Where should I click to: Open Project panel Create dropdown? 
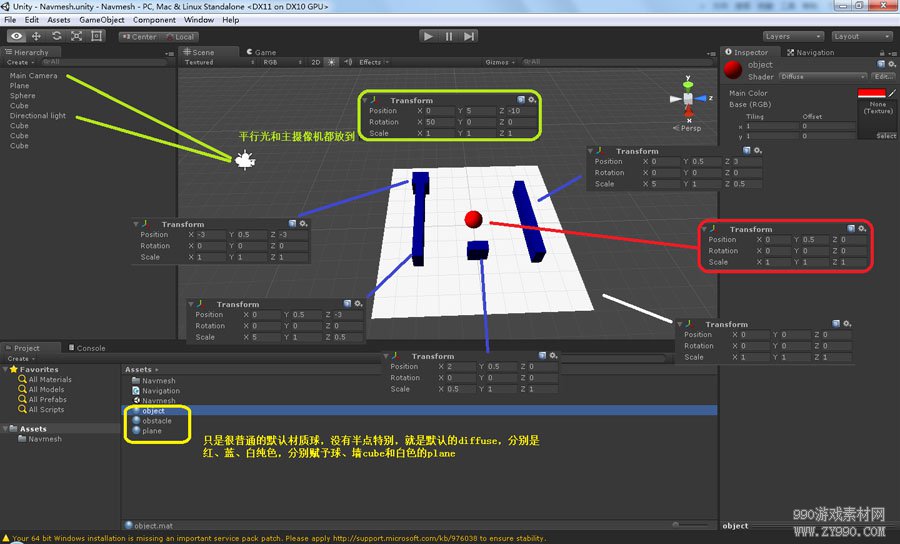click(x=21, y=359)
